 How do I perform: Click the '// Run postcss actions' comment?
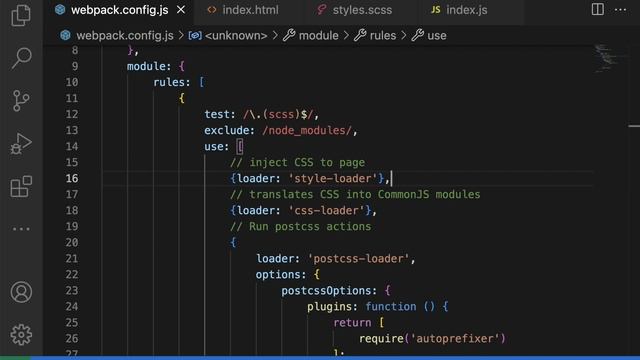click(301, 226)
